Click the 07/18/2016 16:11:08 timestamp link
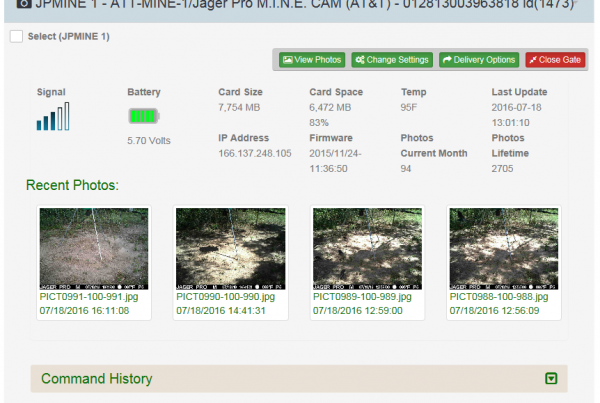 click(x=84, y=310)
